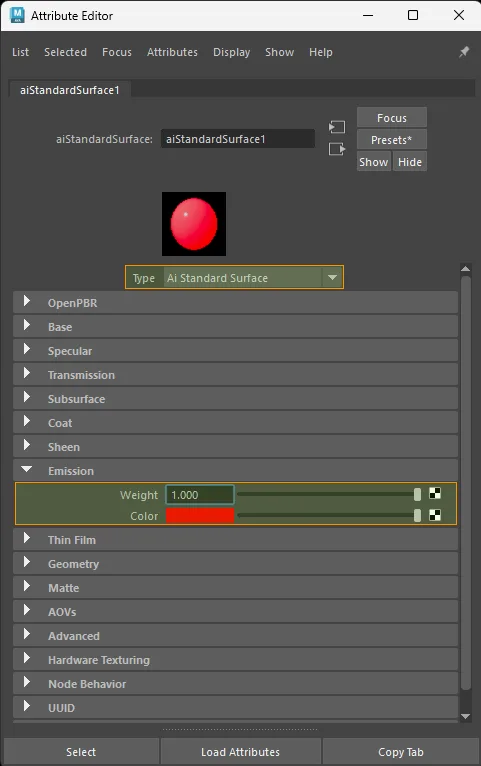
Task: Click the pin icon in the menu bar
Action: (x=464, y=52)
